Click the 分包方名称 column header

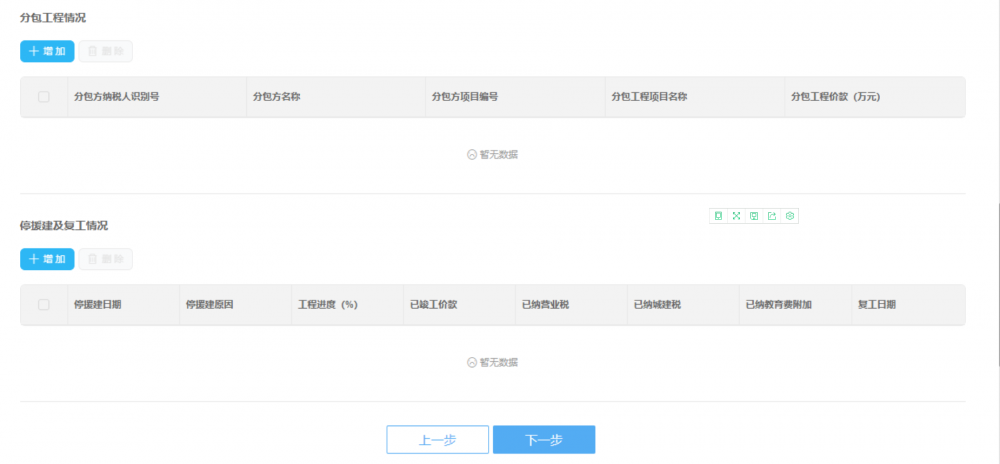(x=277, y=97)
